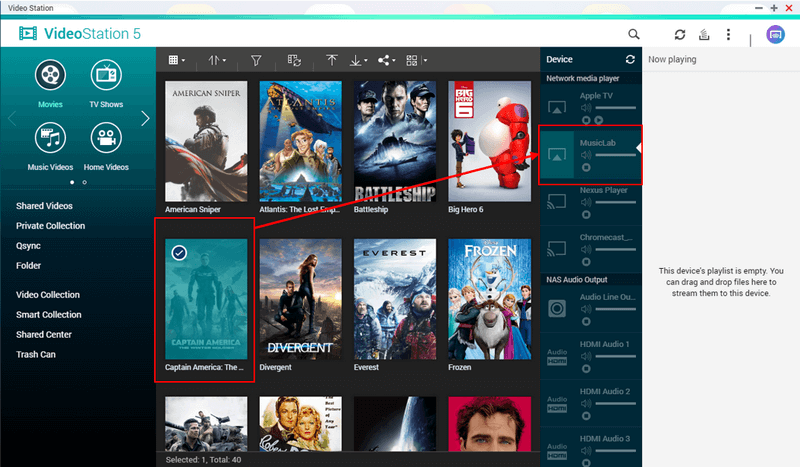Mute the Nexus Player volume speaker icon
This screenshot has width=800, height=467.
[x=586, y=202]
